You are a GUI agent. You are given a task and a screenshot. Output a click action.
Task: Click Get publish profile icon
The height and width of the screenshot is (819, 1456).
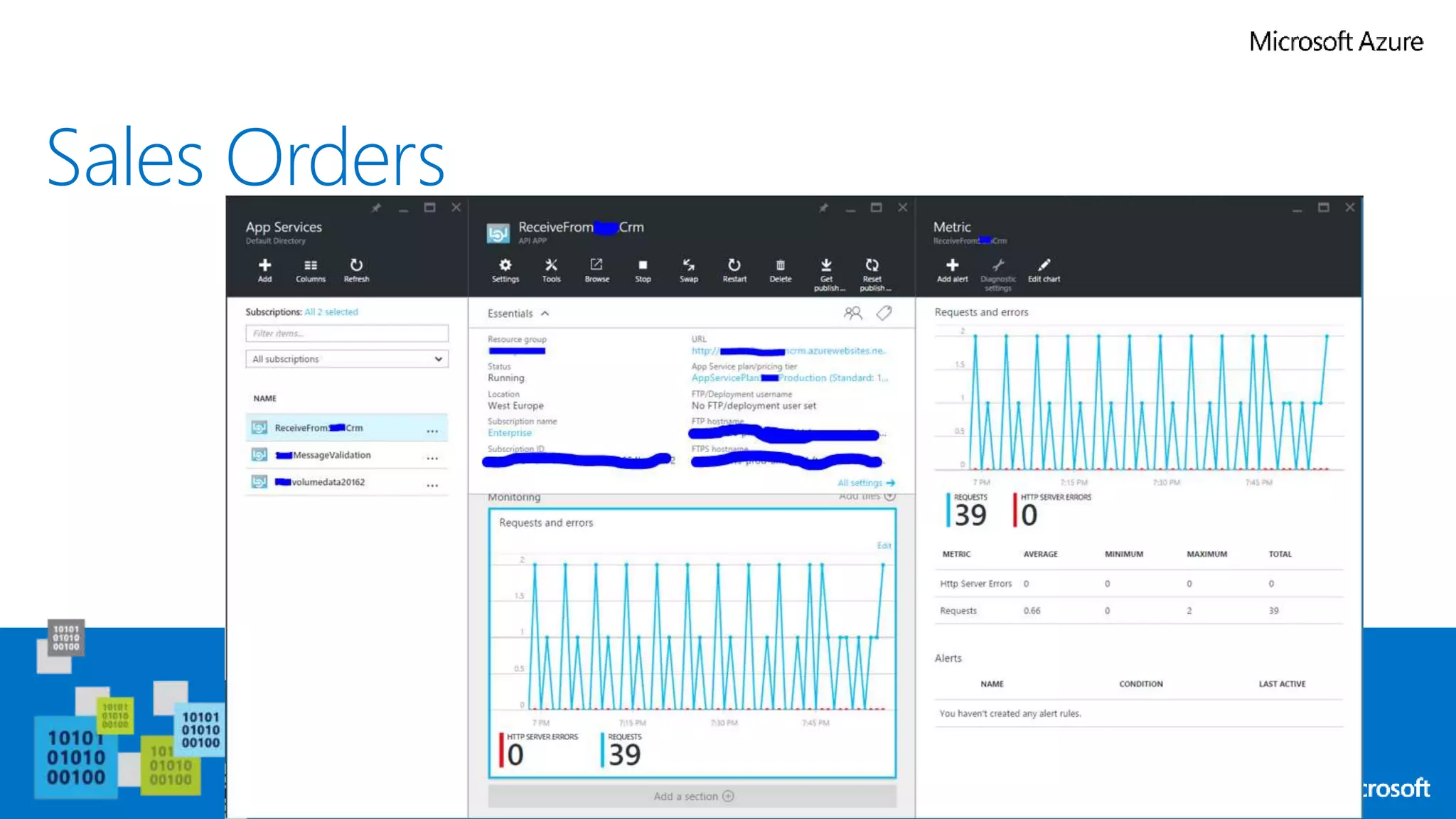(827, 272)
